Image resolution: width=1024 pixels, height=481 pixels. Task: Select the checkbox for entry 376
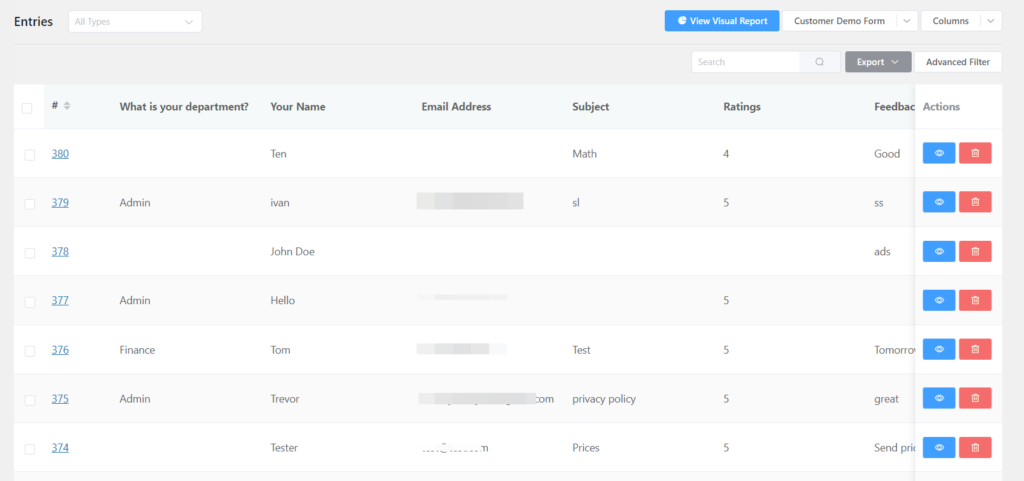[x=30, y=351]
